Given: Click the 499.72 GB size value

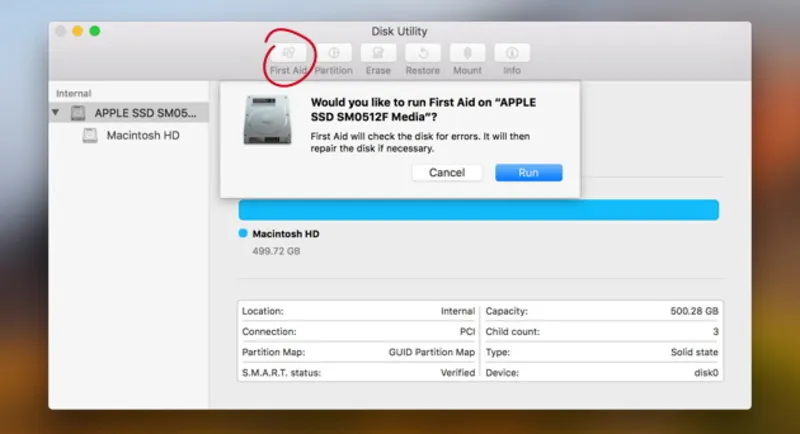Looking at the screenshot, I should 276,251.
